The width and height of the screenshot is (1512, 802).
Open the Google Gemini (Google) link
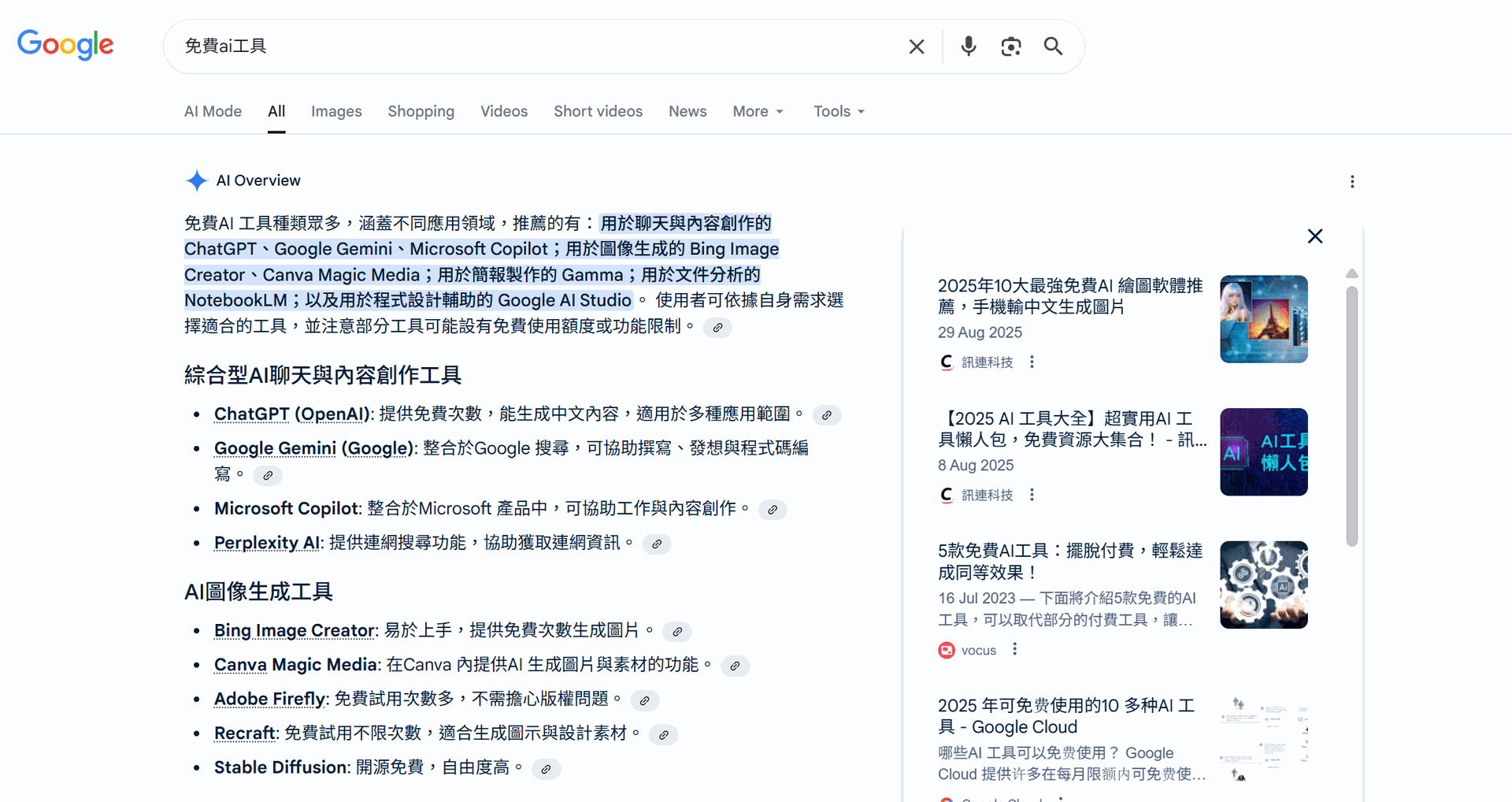tap(313, 448)
